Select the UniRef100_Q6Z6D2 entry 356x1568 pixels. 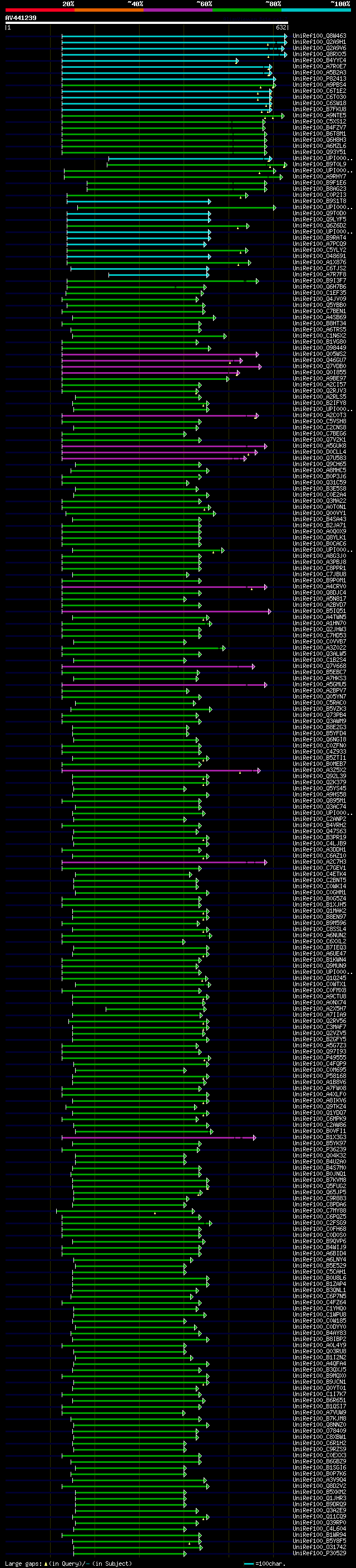point(319,226)
